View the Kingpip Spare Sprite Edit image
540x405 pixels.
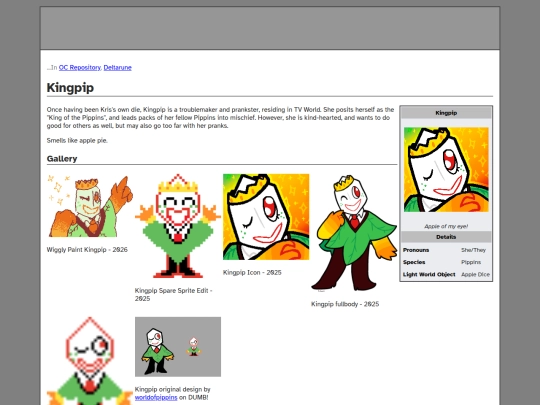[x=178, y=226]
